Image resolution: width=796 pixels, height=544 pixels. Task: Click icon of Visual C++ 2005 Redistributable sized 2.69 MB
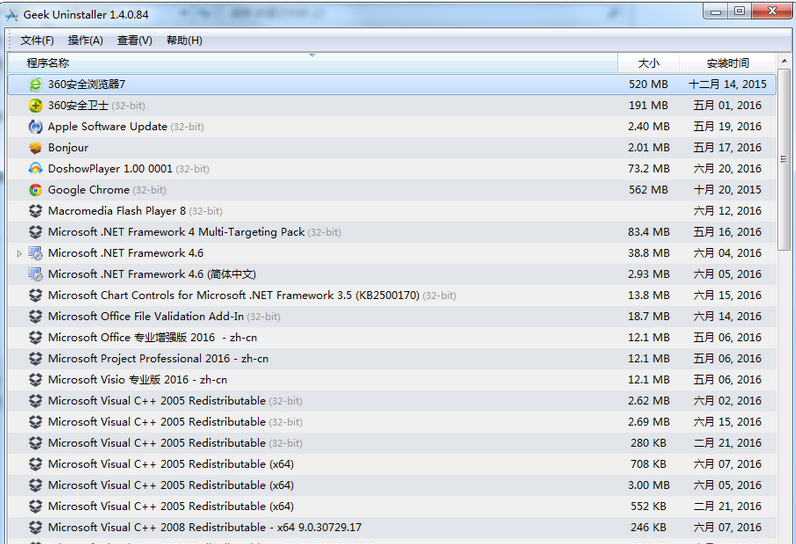click(36, 422)
